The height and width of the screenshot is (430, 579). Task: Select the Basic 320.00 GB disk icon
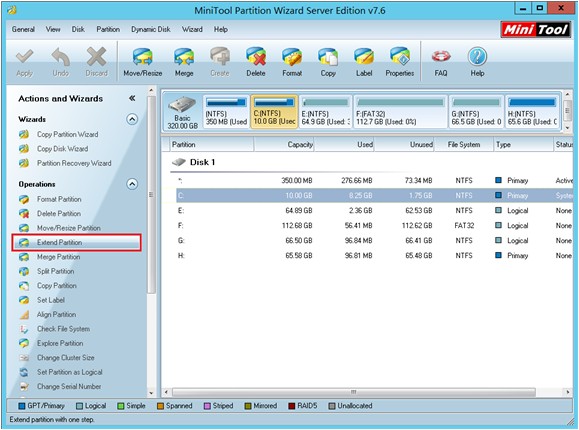[182, 113]
